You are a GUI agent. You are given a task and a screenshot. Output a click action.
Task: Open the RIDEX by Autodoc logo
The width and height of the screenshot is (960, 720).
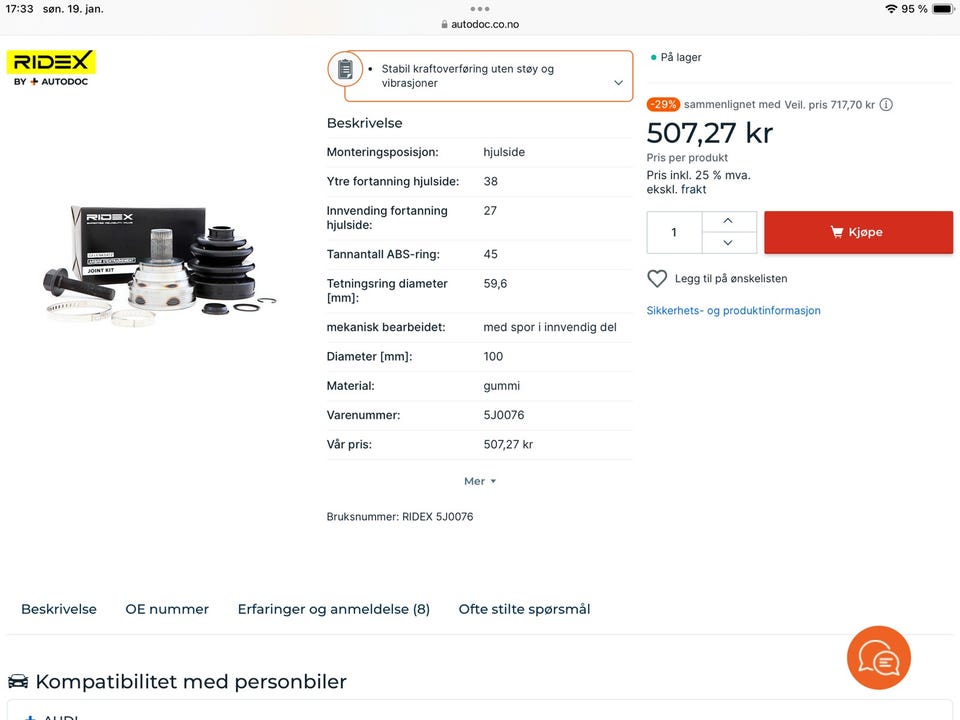click(51, 68)
